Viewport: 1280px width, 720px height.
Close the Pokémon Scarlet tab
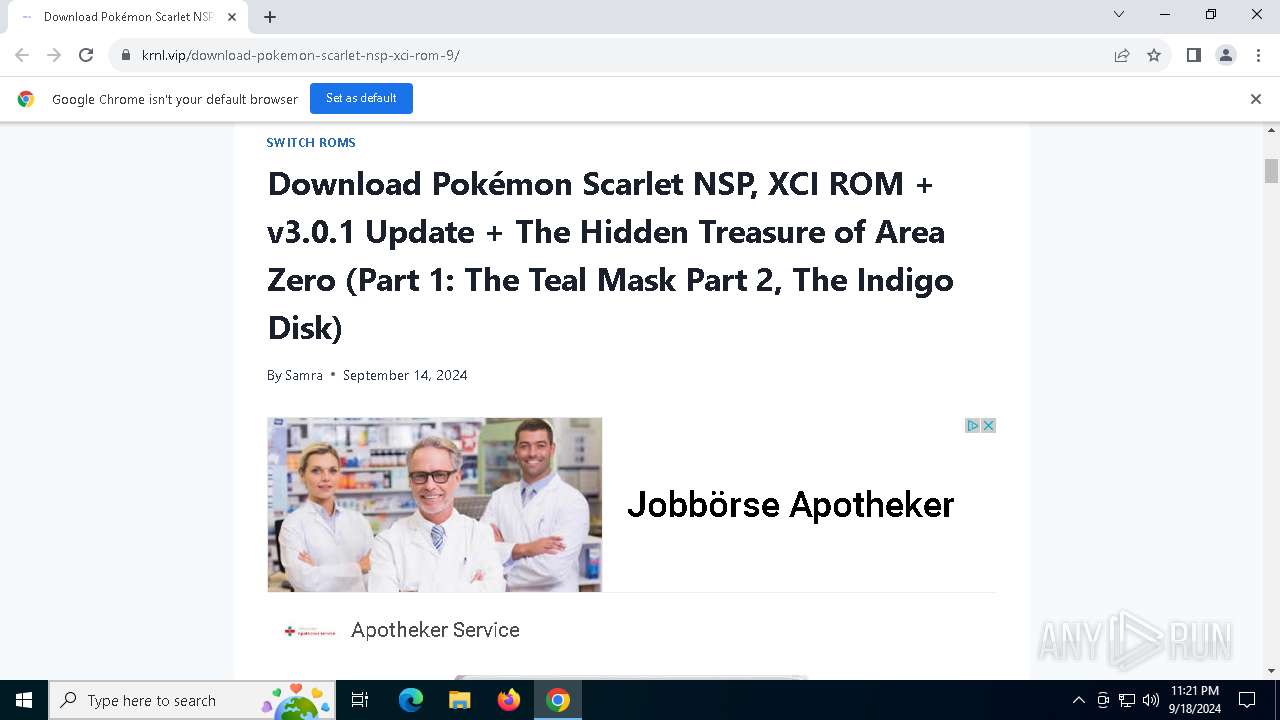[232, 17]
